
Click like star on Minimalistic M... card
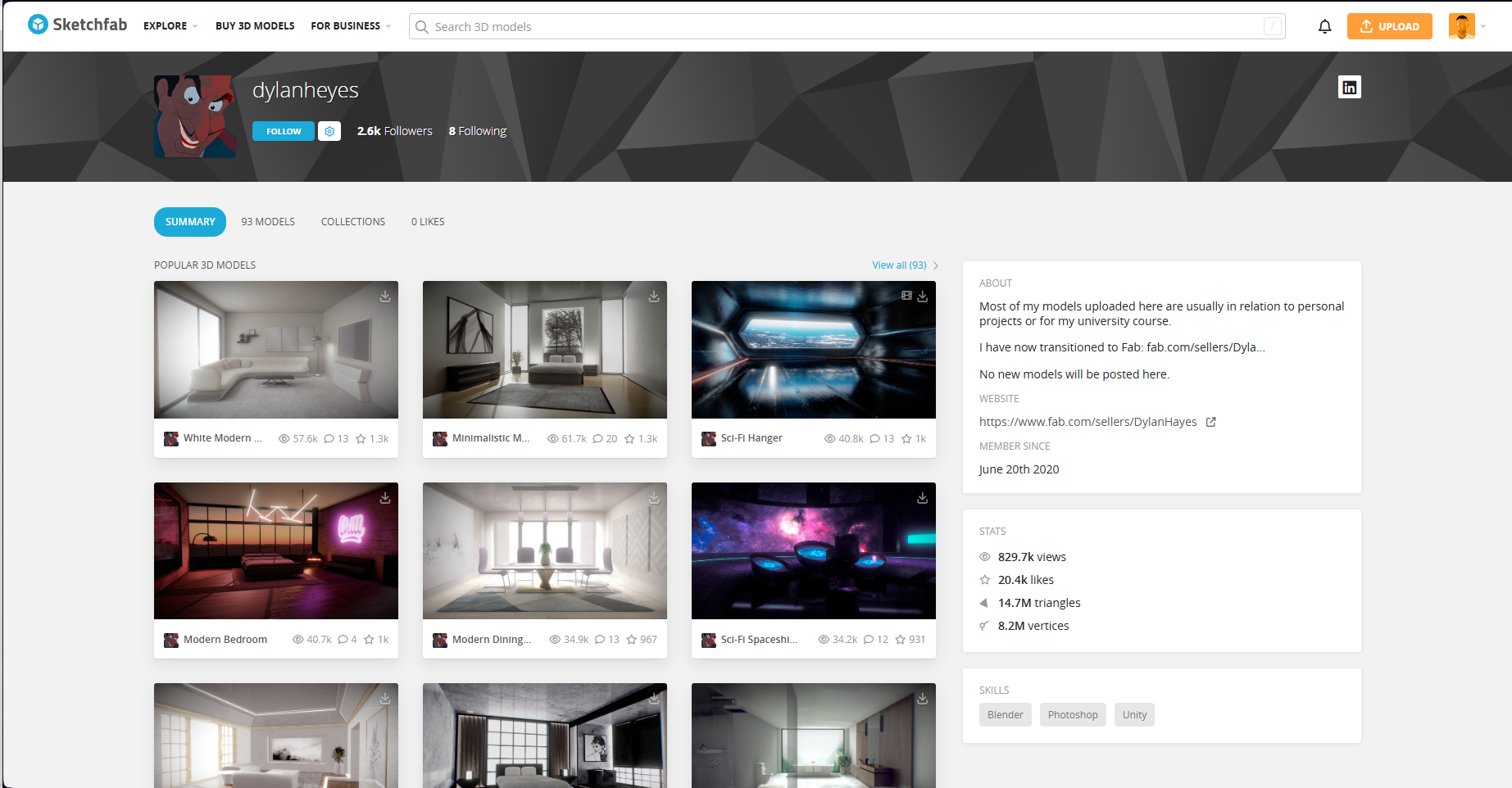629,439
